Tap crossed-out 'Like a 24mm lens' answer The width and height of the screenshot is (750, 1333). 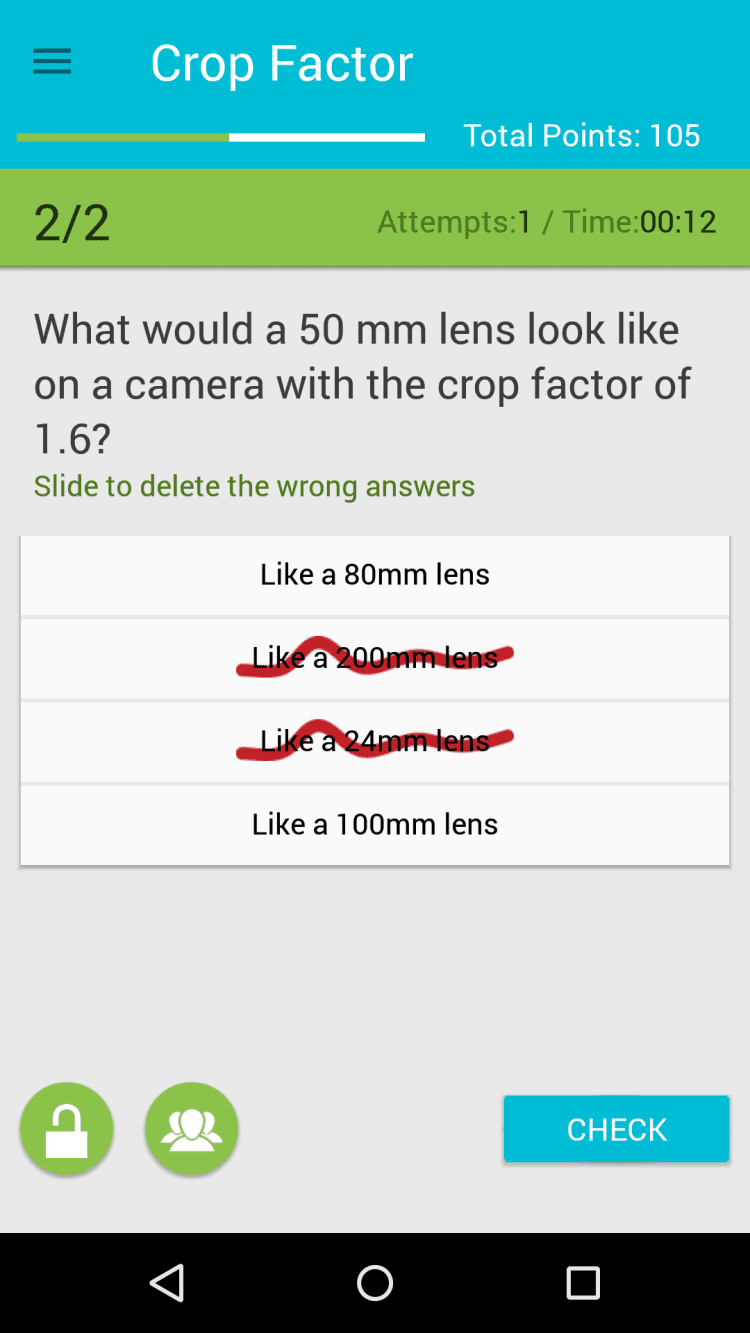click(x=375, y=741)
